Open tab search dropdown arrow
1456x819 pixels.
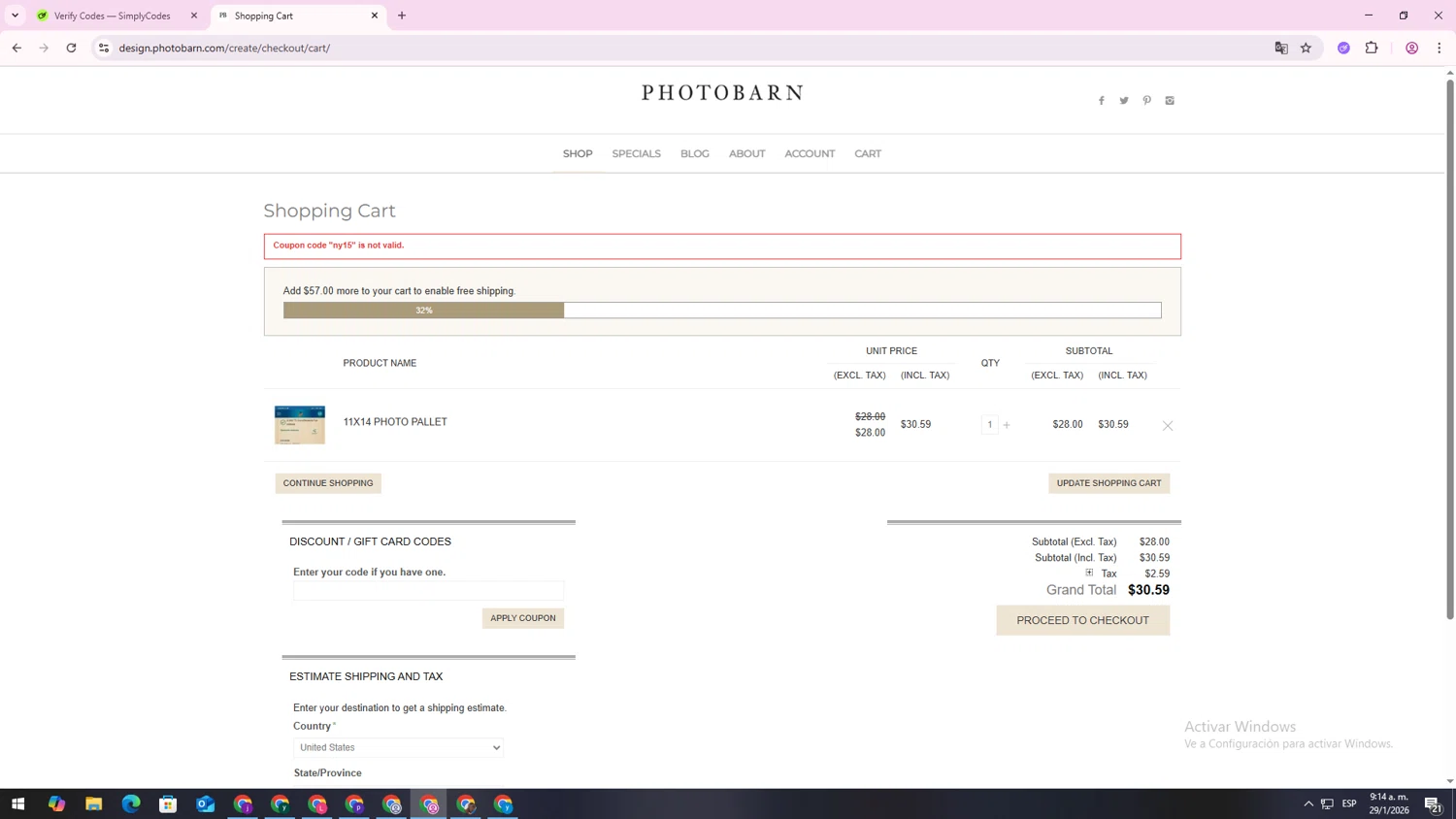15,16
